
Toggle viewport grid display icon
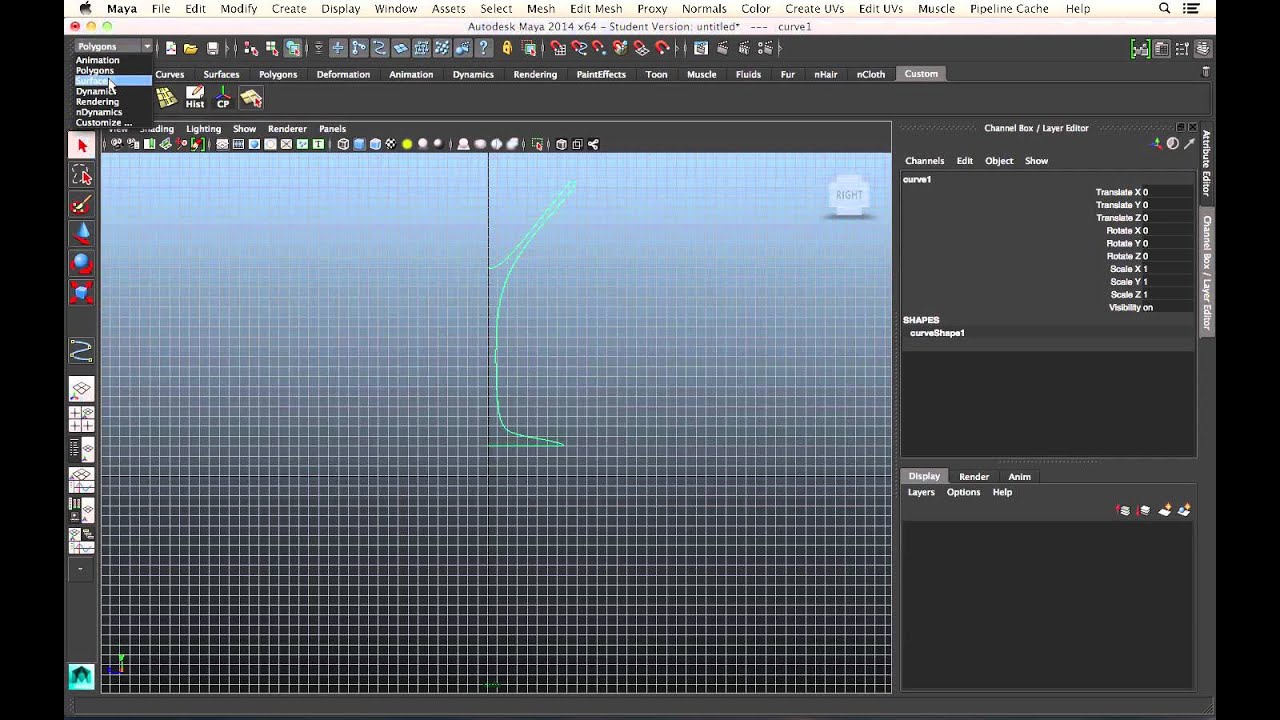pyautogui.click(x=222, y=144)
